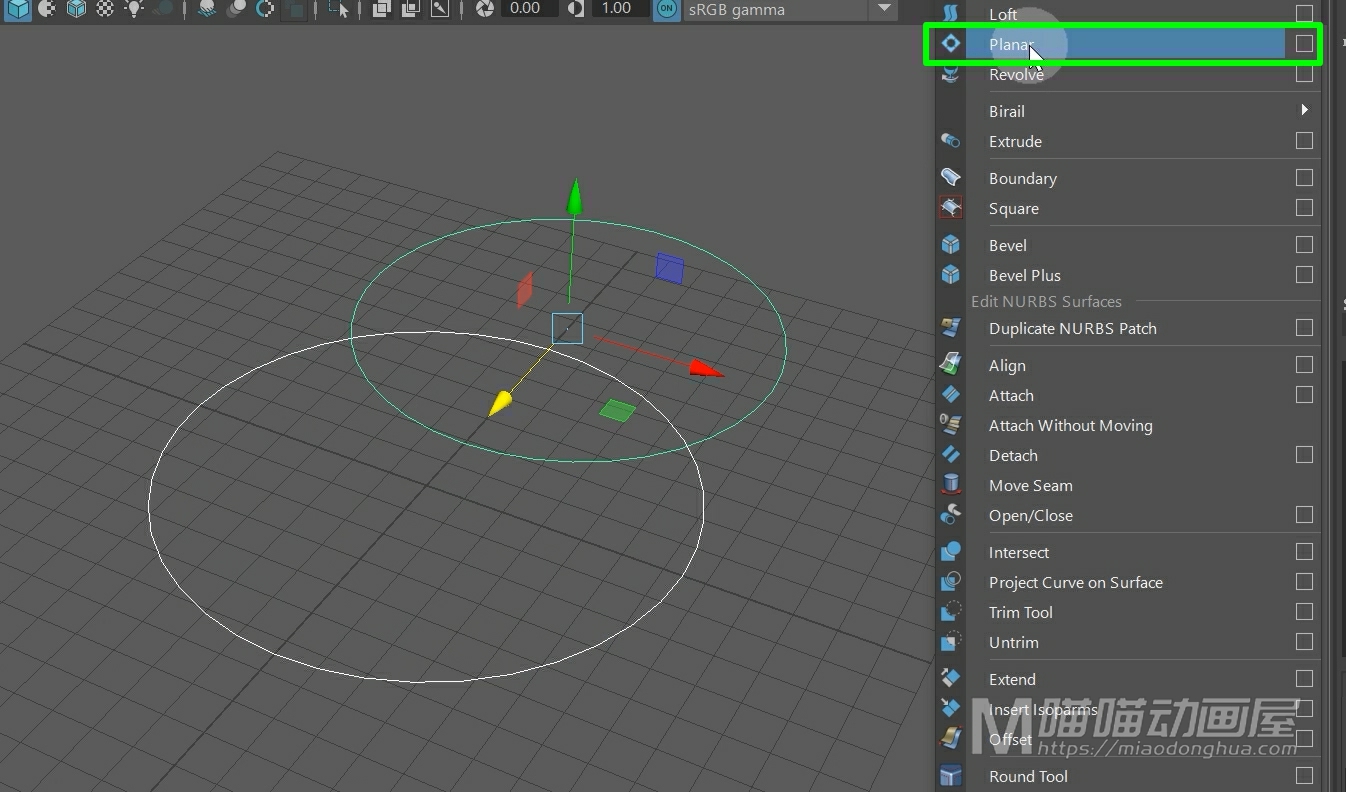Click the Isolate Select icon
The image size is (1346, 792).
coord(340,9)
